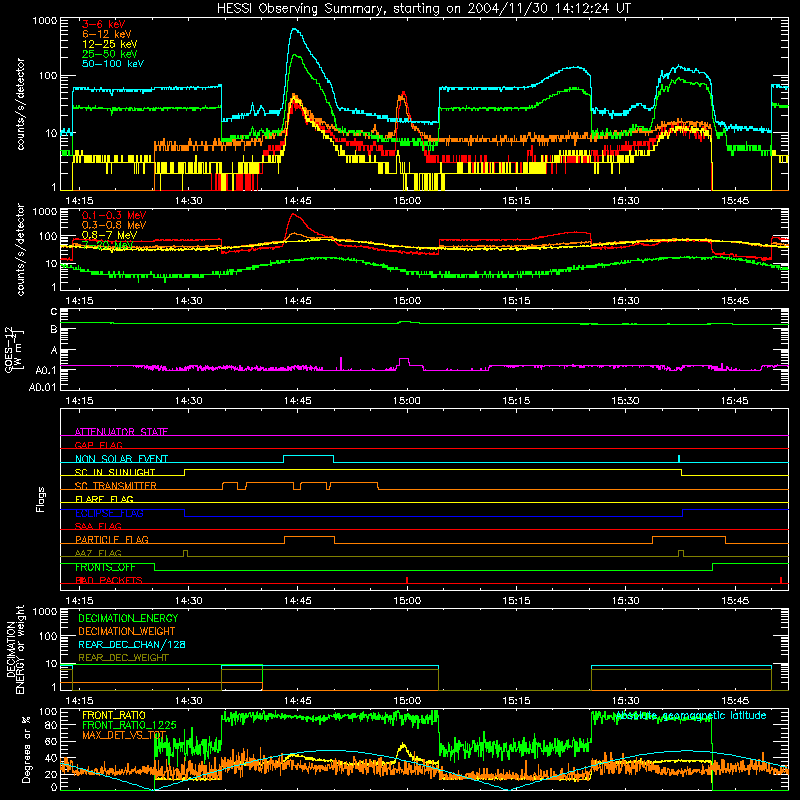Select the 7-20 MeV legend entry

coord(108,245)
